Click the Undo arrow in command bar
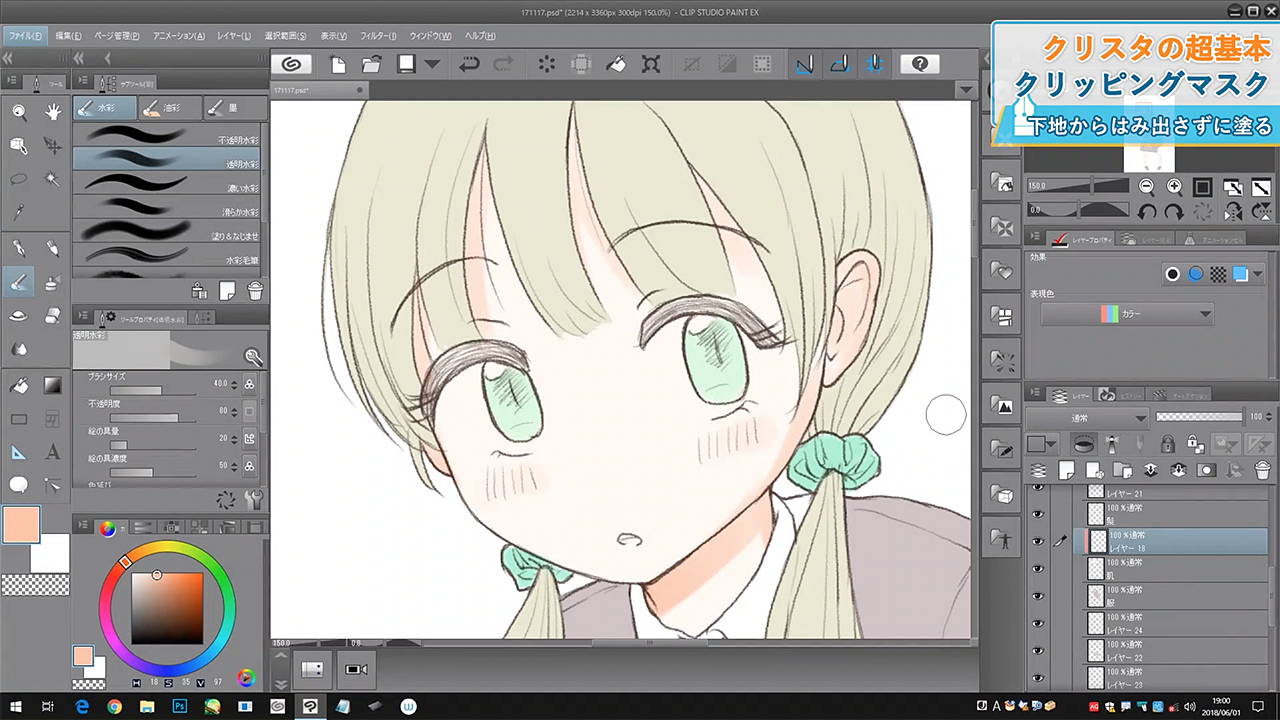1280x720 pixels. 468,64
